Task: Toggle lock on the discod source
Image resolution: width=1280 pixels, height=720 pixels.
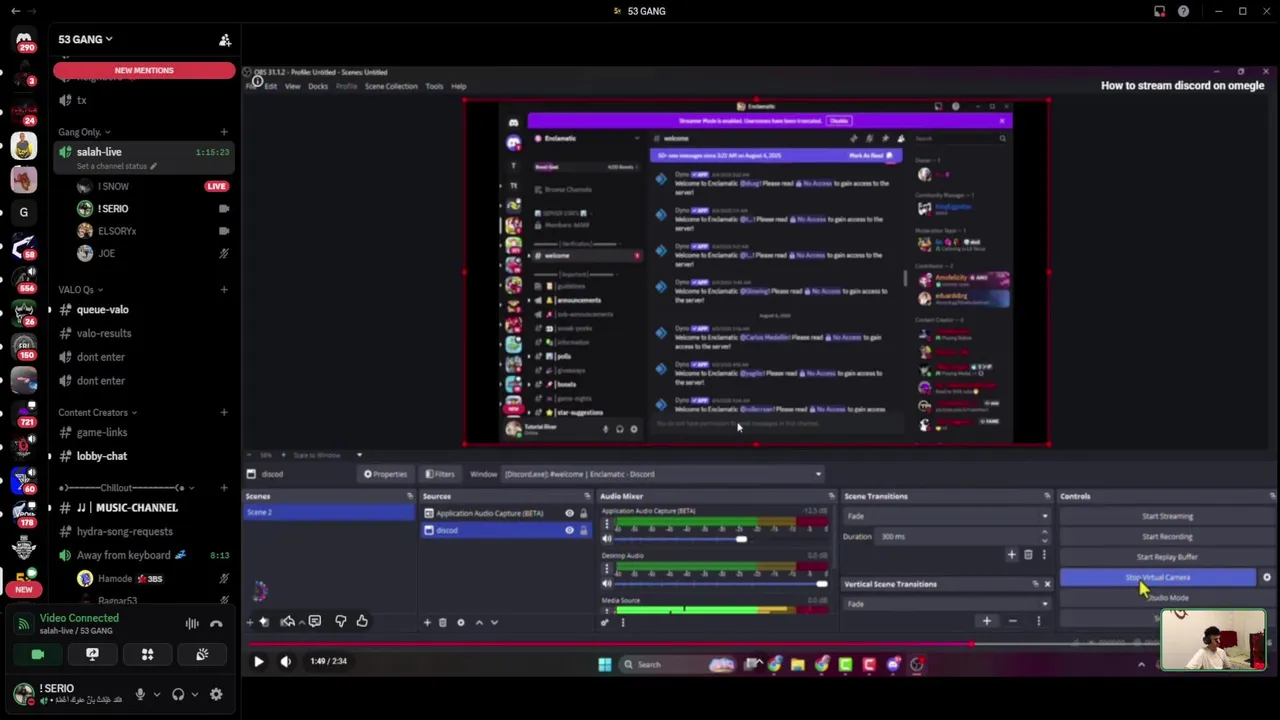Action: click(x=583, y=530)
